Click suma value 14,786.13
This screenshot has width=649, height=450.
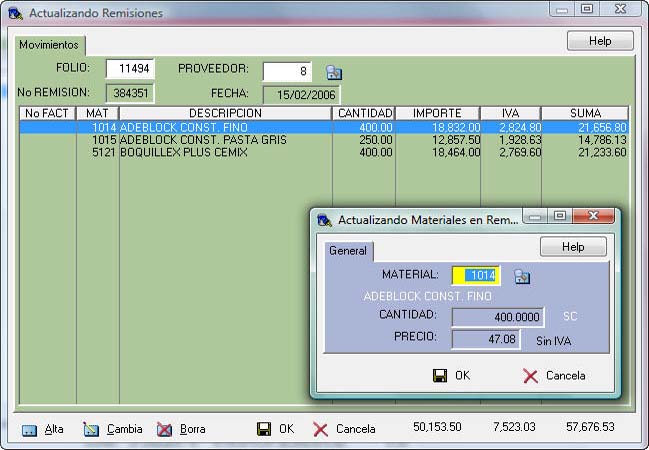602,140
